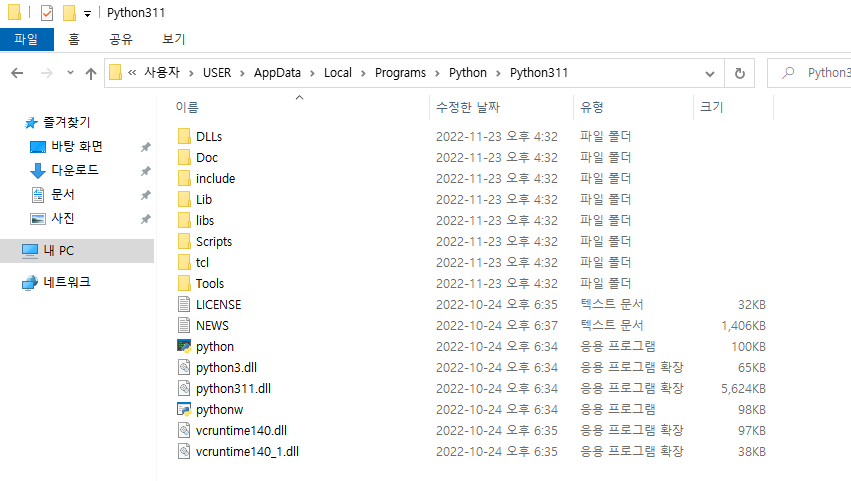
Task: Switch to the 공유 ribbon tab
Action: pyautogui.click(x=120, y=39)
